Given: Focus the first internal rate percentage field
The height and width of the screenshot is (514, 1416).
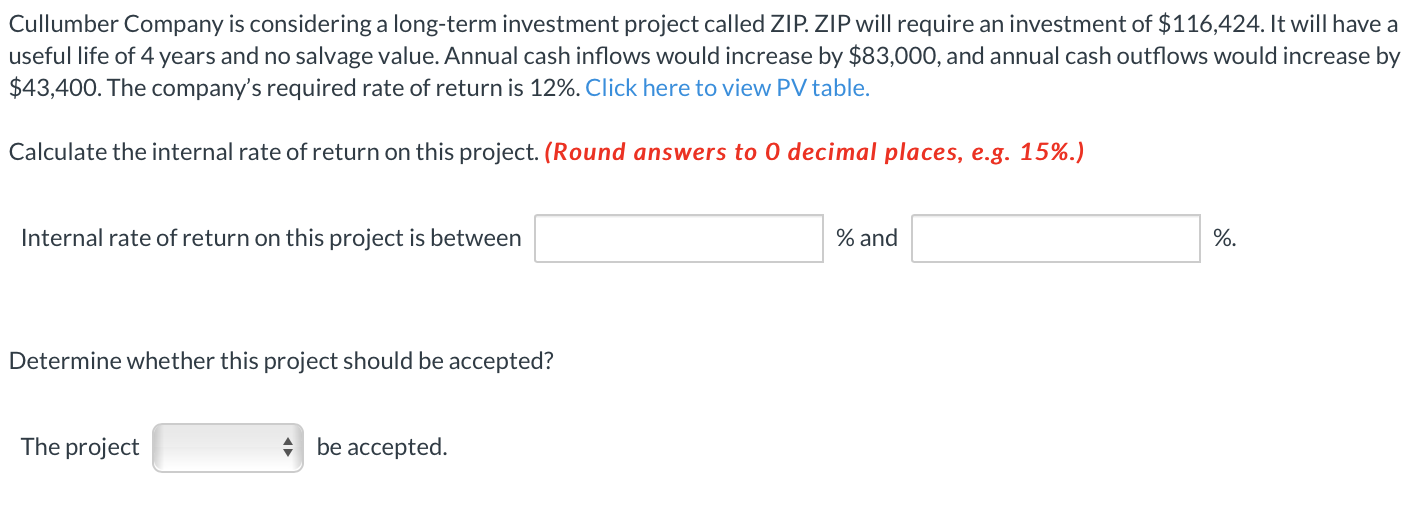Looking at the screenshot, I should [x=679, y=239].
